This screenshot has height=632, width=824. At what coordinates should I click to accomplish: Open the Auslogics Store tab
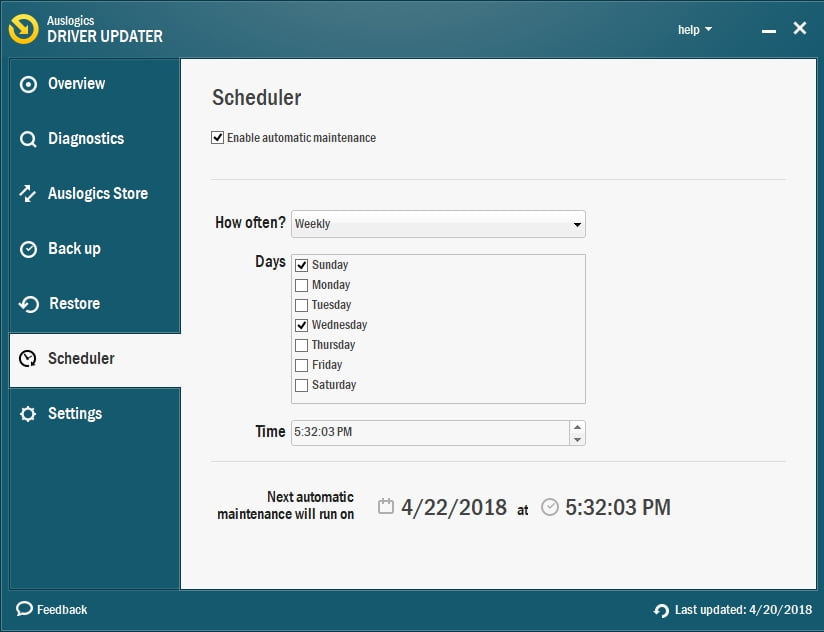tap(95, 194)
